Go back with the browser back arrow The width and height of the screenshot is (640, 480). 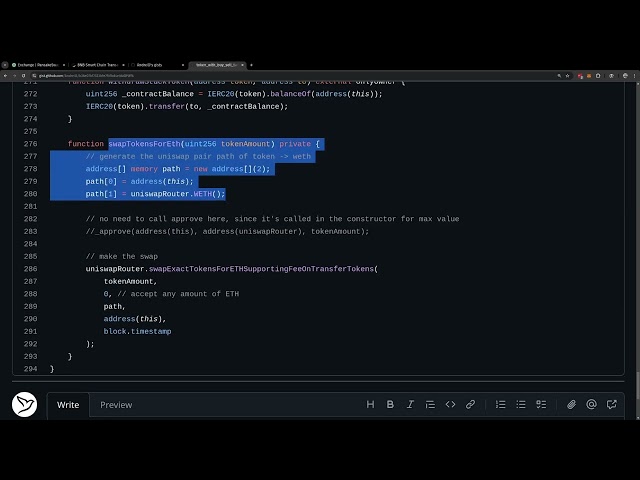click(x=5, y=76)
